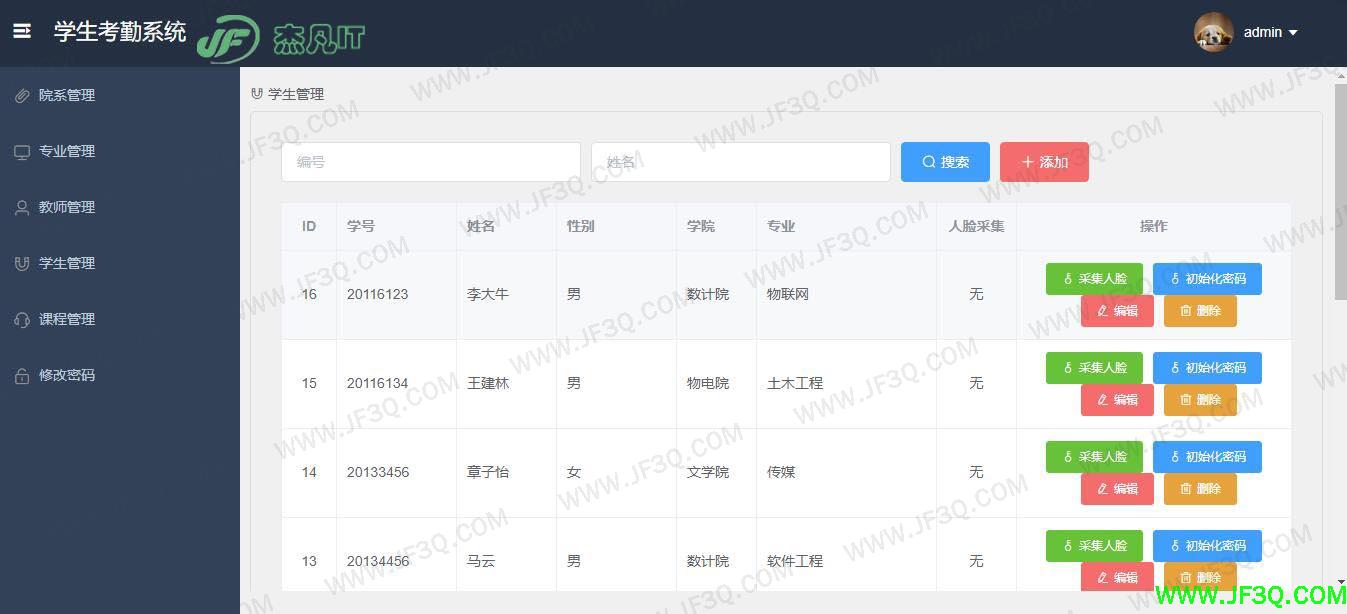Click the plus icon on the 添加 button

pos(1029,161)
